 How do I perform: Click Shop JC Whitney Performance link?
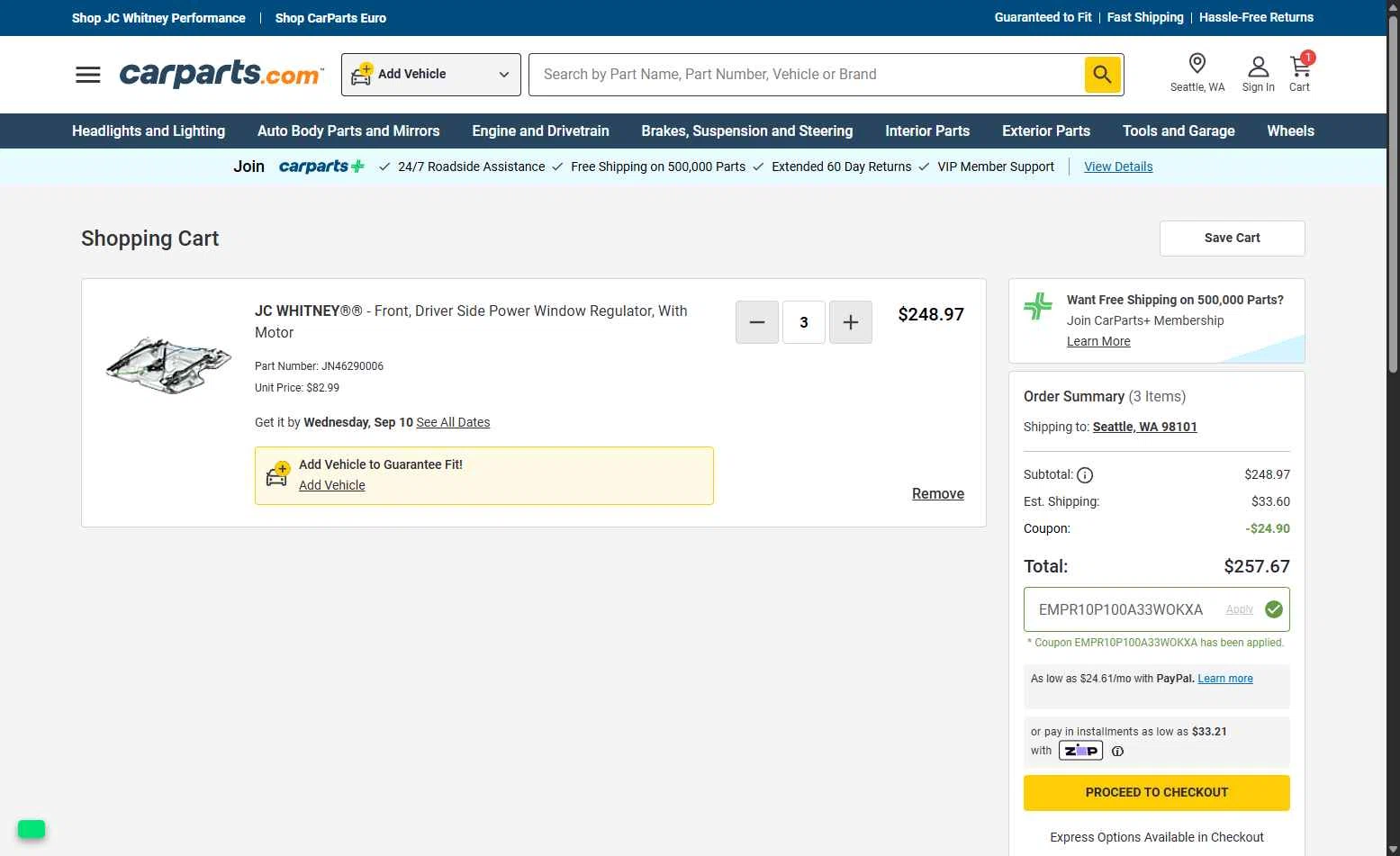158,18
